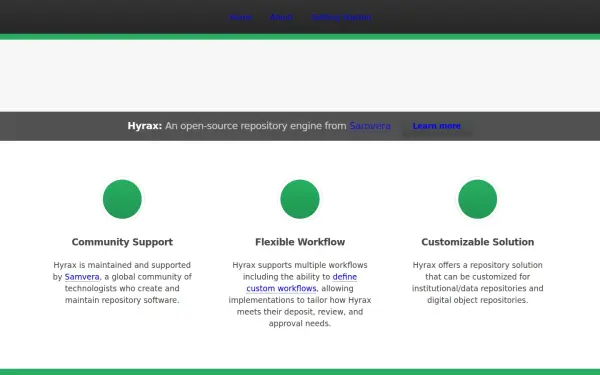
Task: Open the About navigation link
Action: point(281,17)
